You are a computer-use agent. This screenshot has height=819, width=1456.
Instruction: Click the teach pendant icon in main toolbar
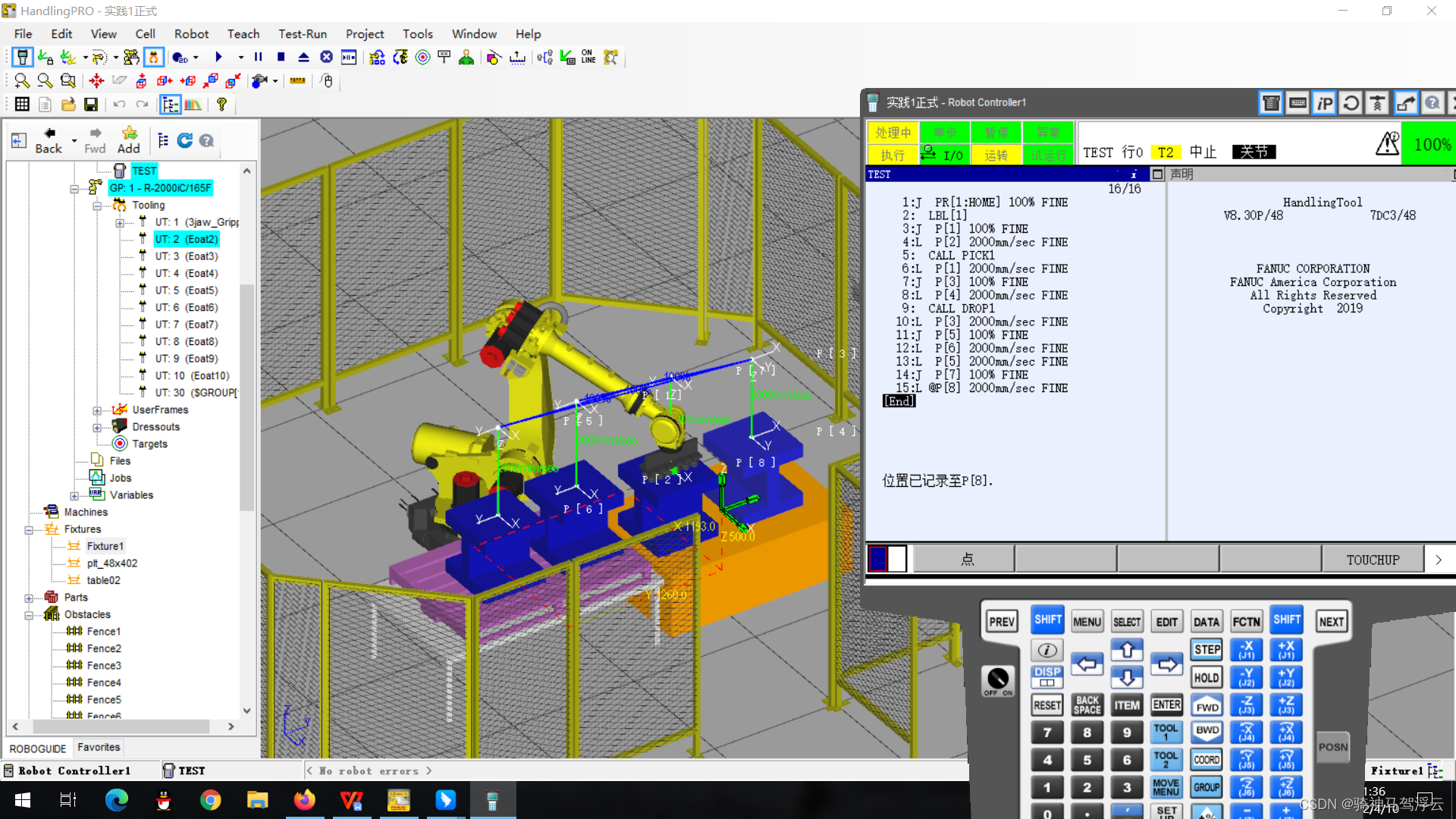coord(23,58)
